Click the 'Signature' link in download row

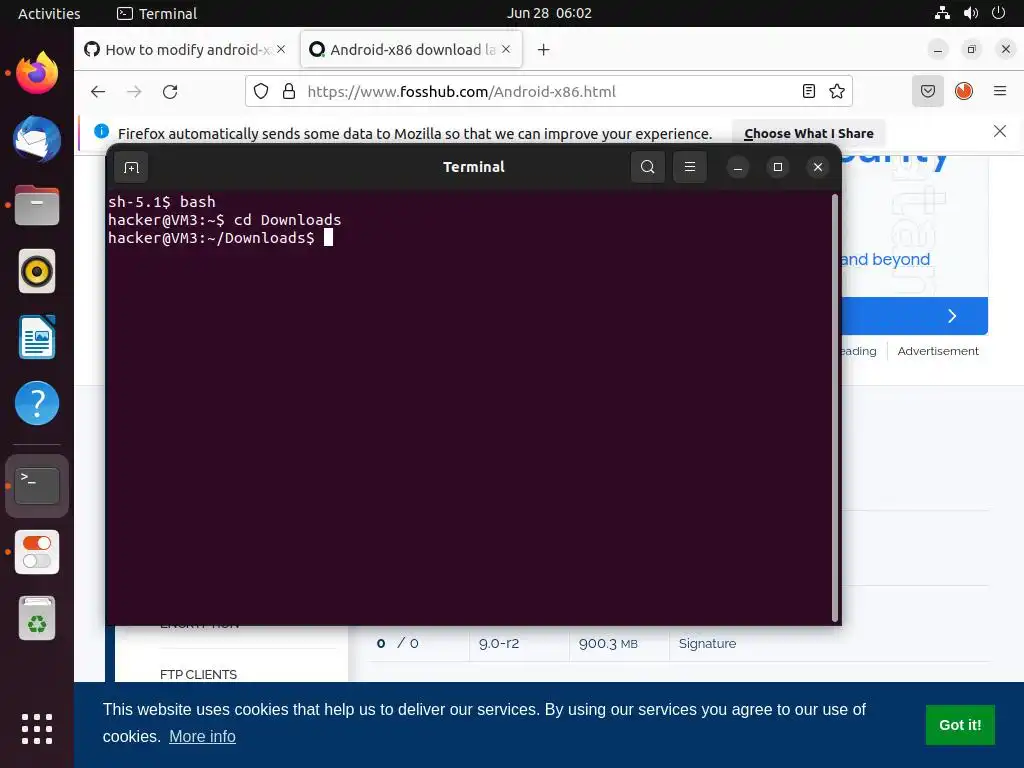point(707,643)
